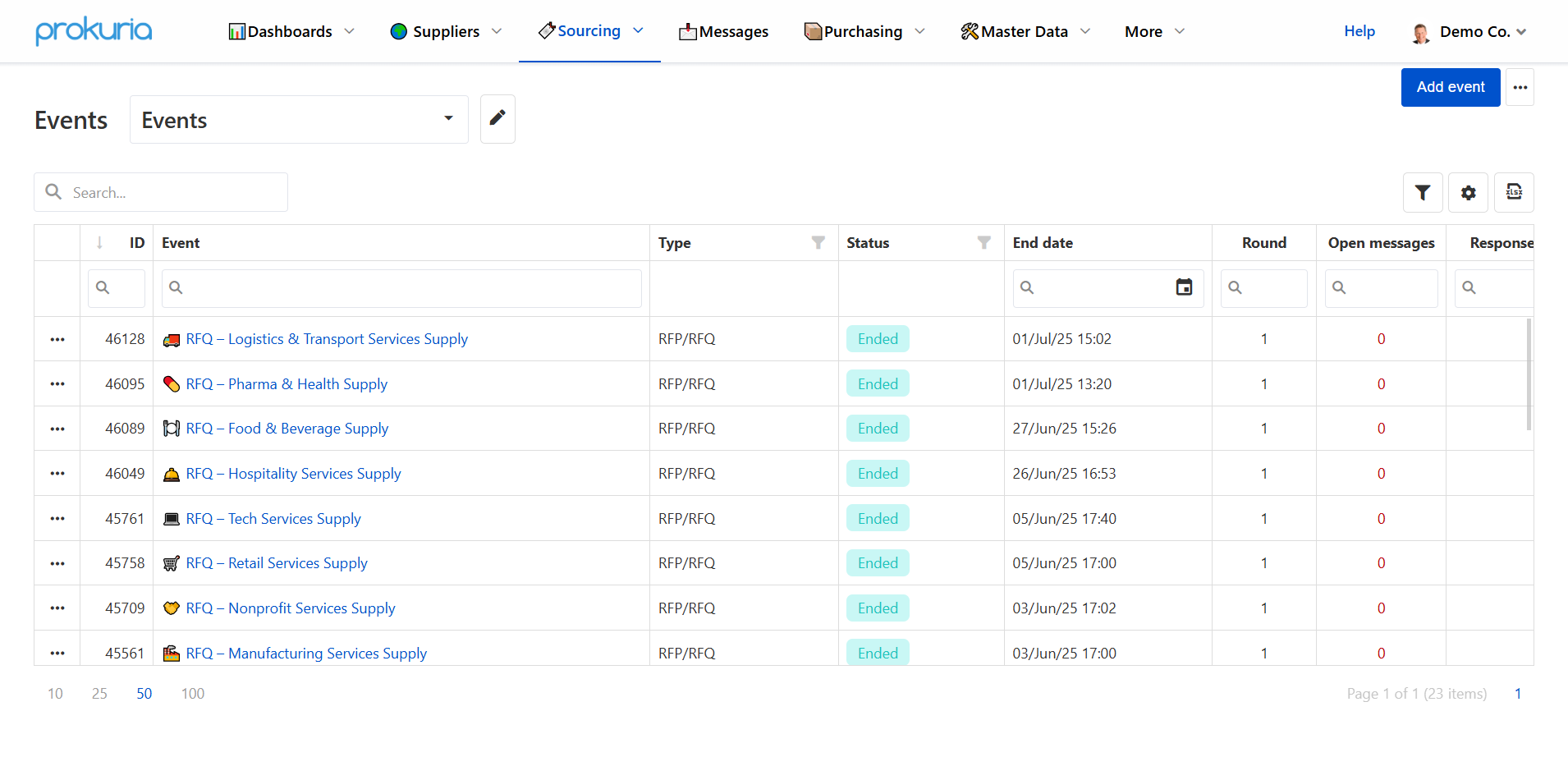The width and height of the screenshot is (1568, 757).
Task: Click the Add event button
Action: click(1450, 87)
